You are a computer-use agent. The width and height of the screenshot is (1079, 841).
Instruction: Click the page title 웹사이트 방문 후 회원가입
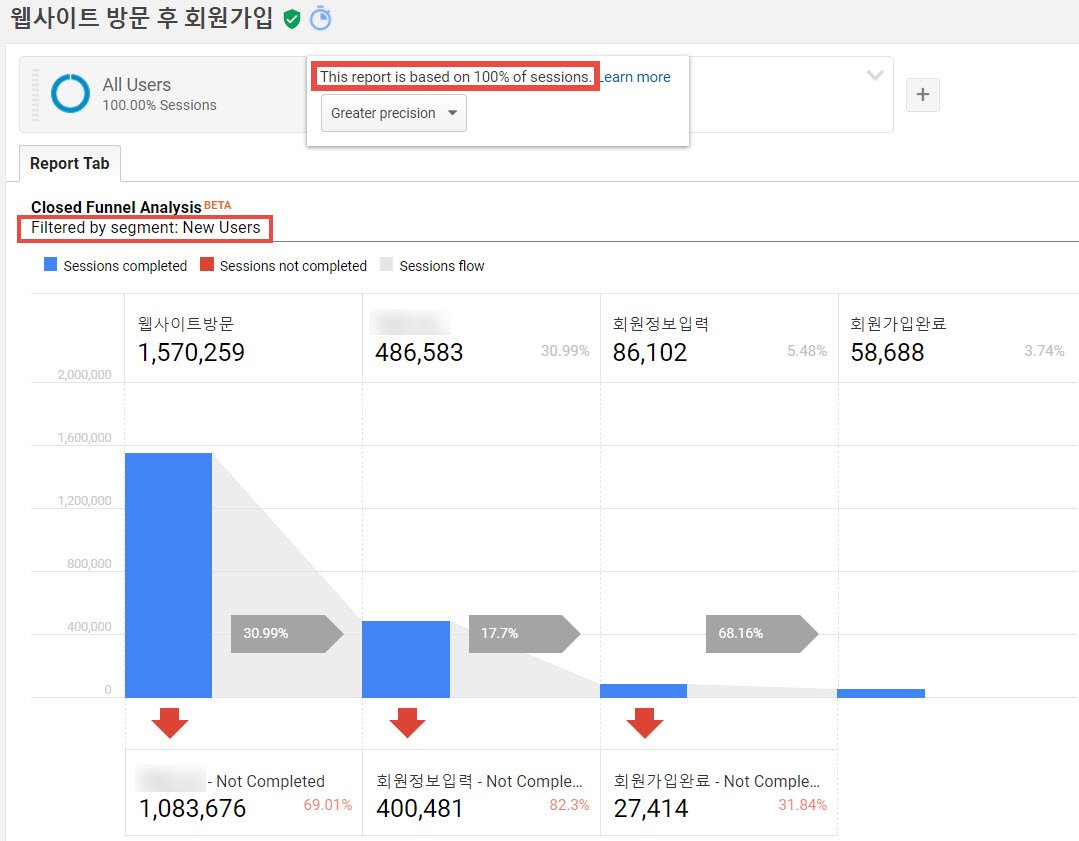[x=142, y=18]
